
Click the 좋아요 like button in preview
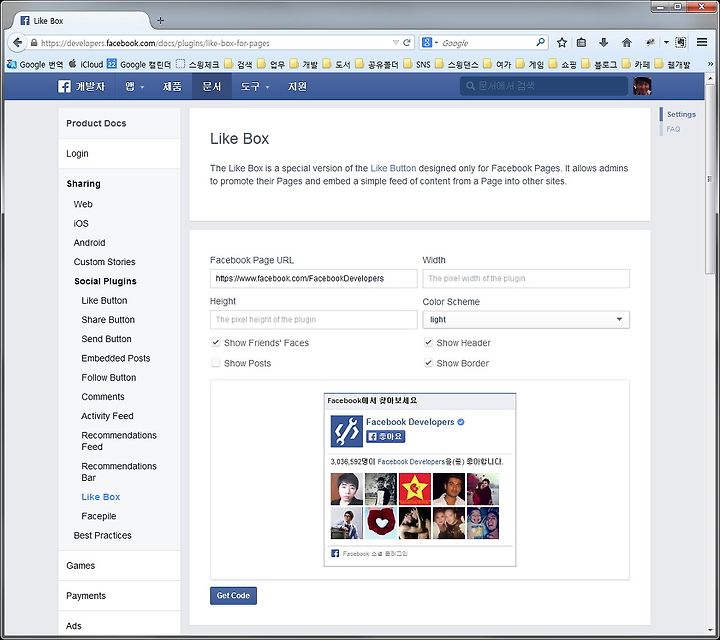coord(385,437)
